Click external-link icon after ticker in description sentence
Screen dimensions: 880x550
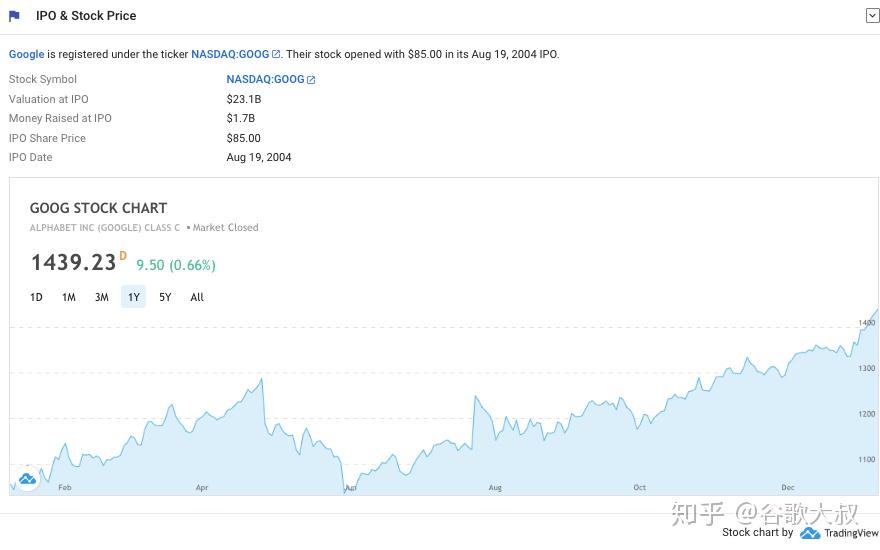coord(276,54)
